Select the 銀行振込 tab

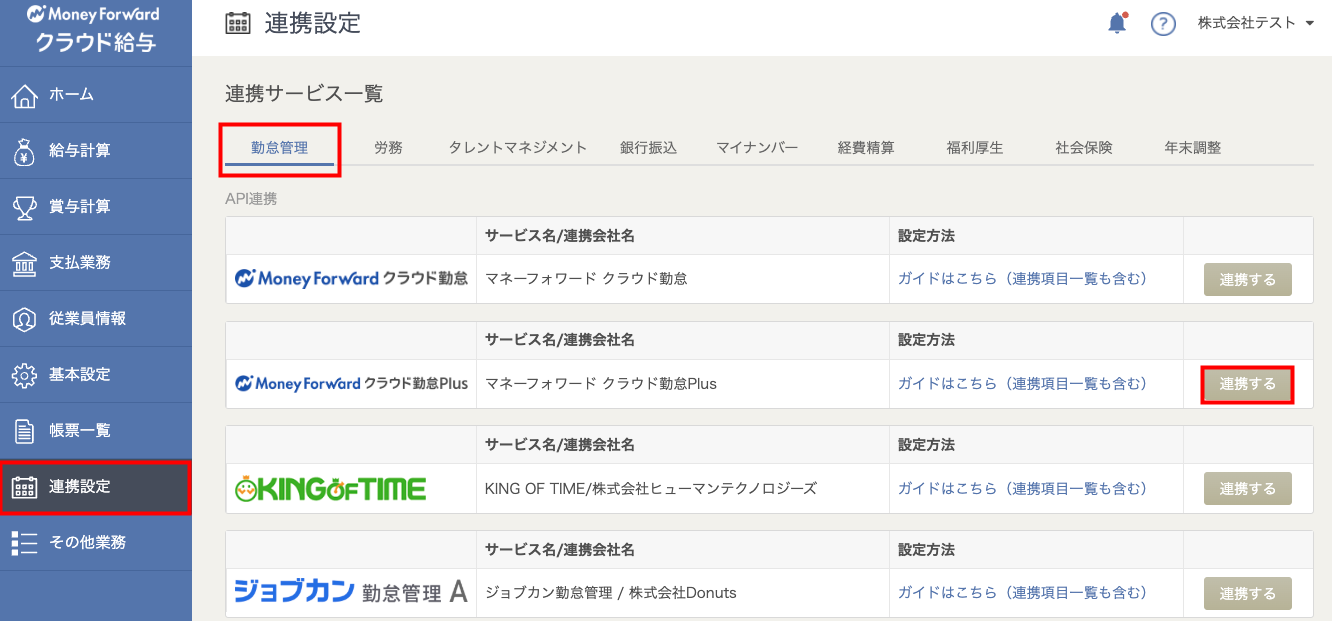[x=648, y=148]
